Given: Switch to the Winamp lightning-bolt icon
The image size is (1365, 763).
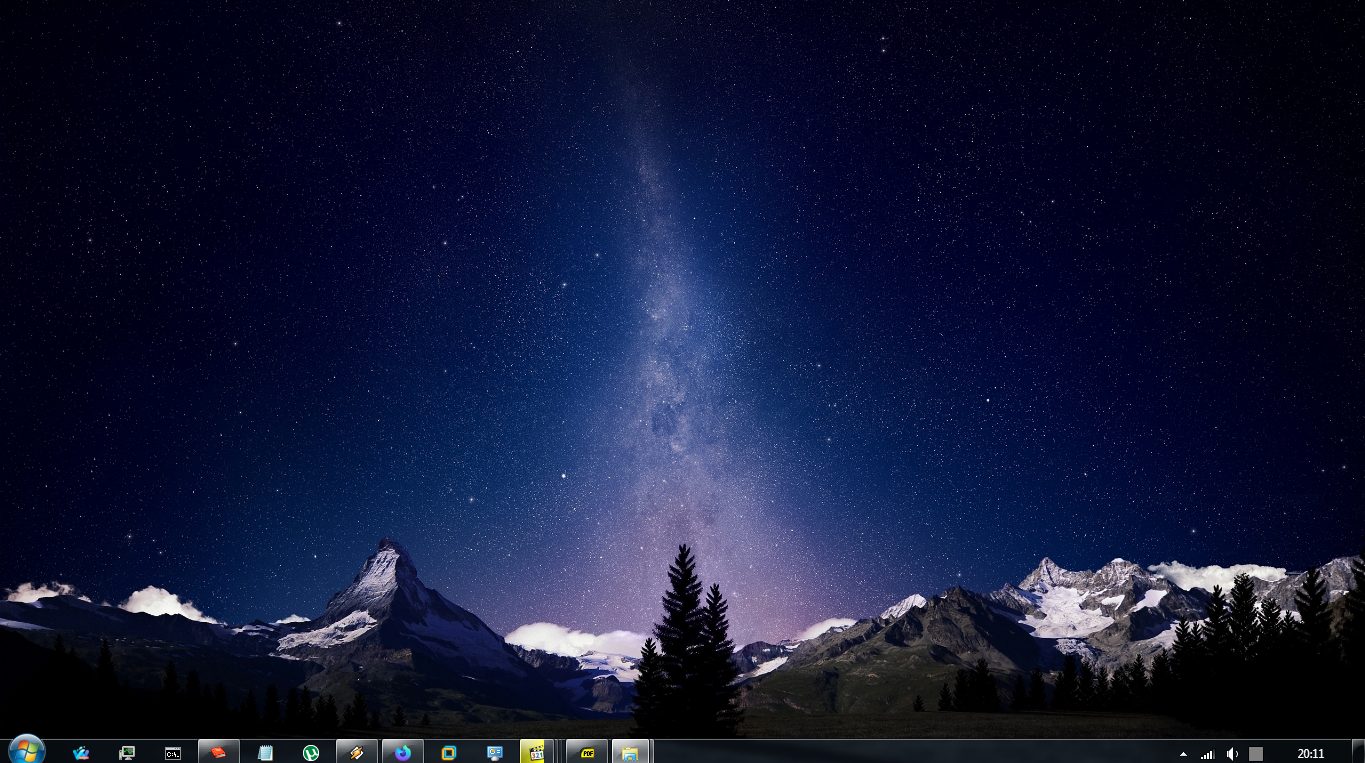Looking at the screenshot, I should click(x=357, y=753).
